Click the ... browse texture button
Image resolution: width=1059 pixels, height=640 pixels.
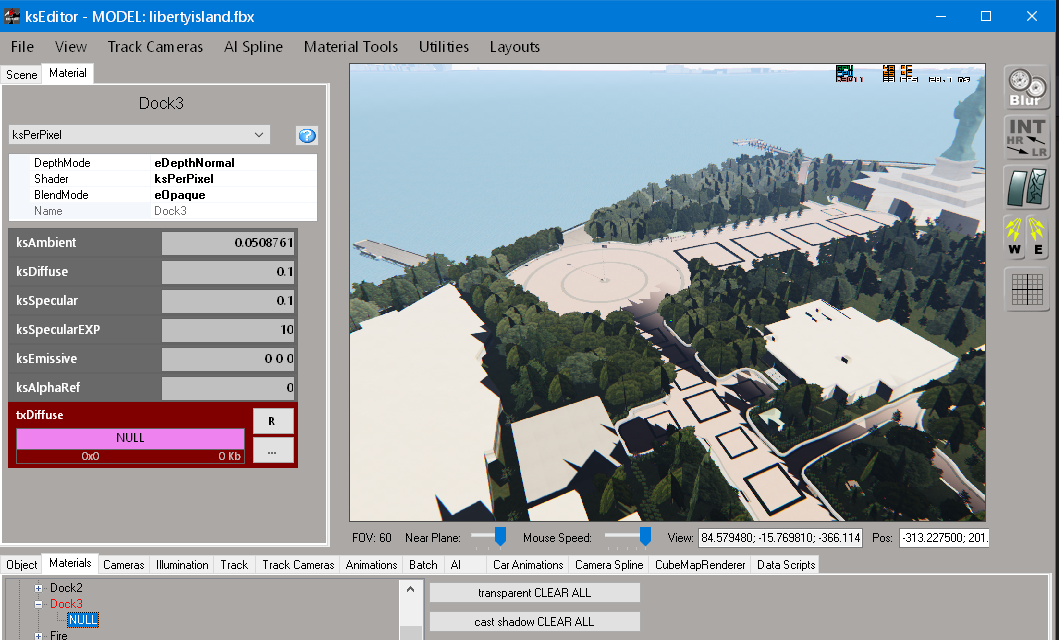point(273,451)
